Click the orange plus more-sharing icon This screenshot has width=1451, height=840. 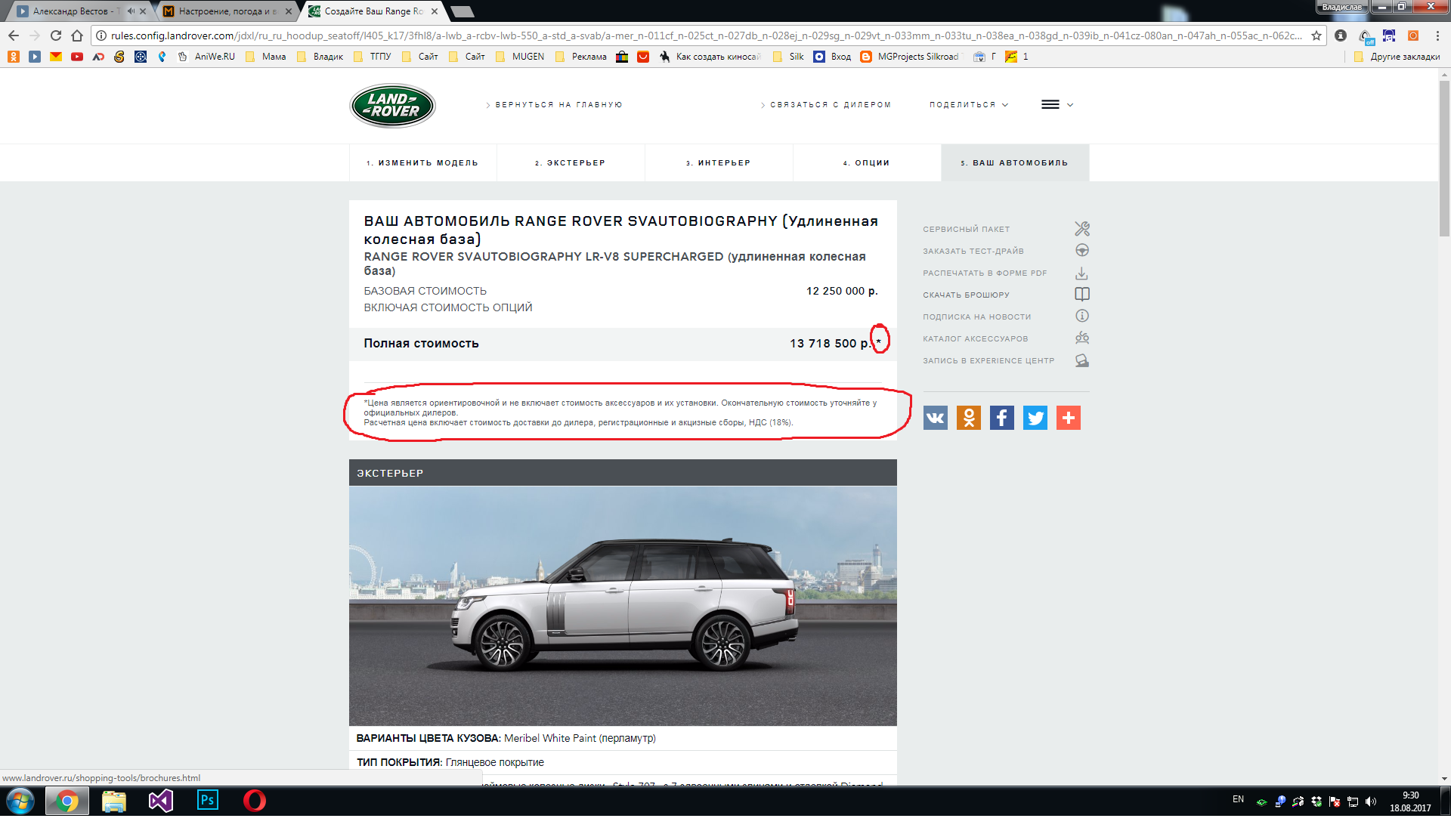1069,418
